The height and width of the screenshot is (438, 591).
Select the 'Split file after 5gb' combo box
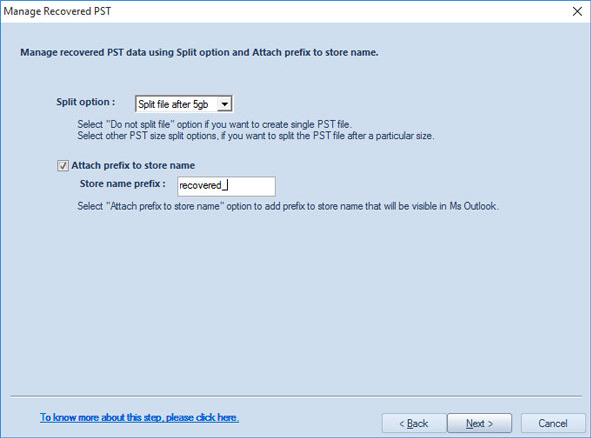184,104
